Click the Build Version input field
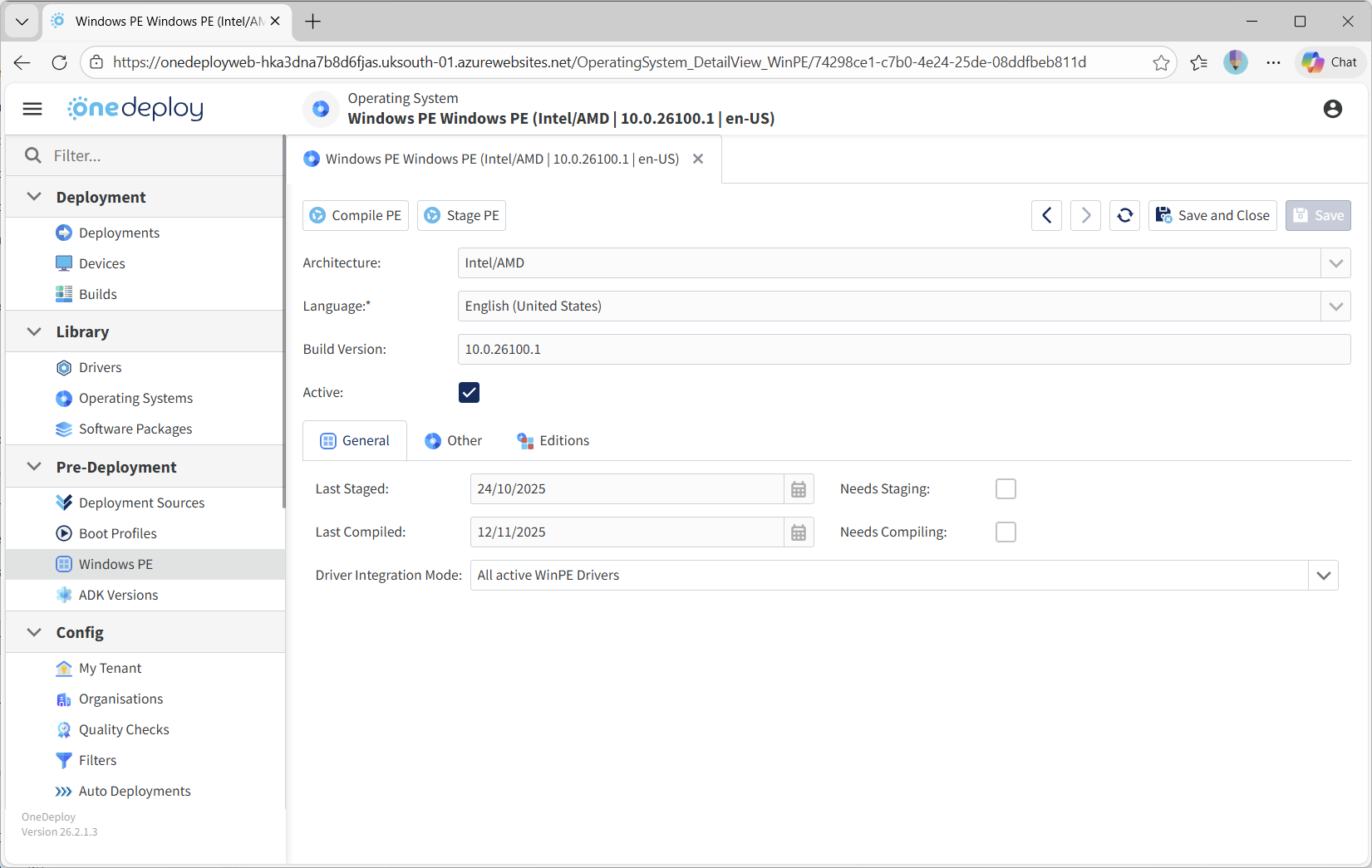Screen dimensions: 1372x868 902,350
